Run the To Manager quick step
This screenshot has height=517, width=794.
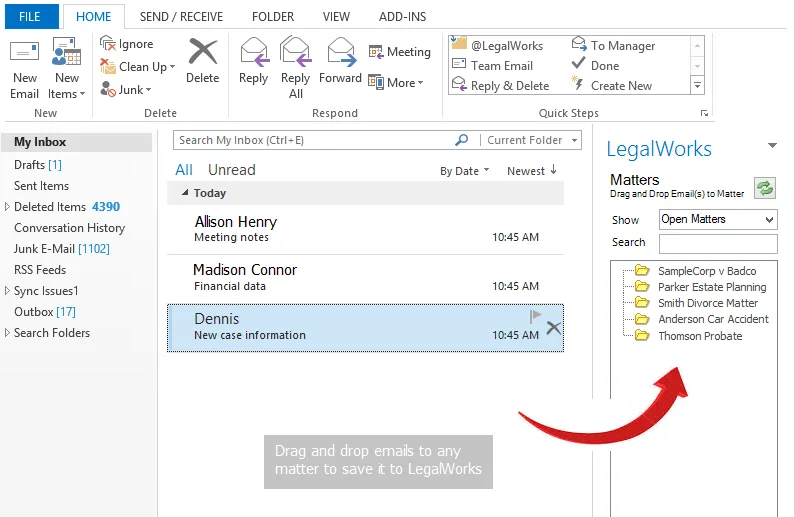613,46
